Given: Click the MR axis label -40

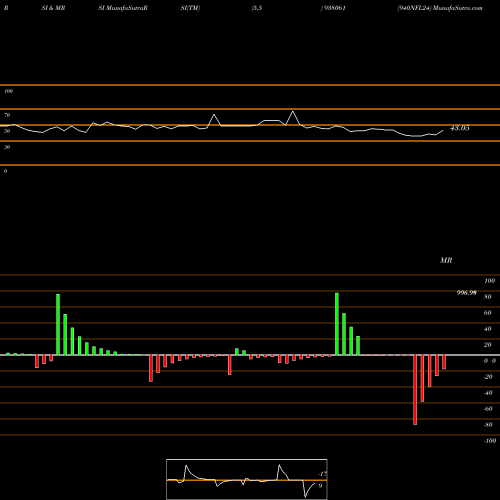Looking at the screenshot, I should pos(488,393).
